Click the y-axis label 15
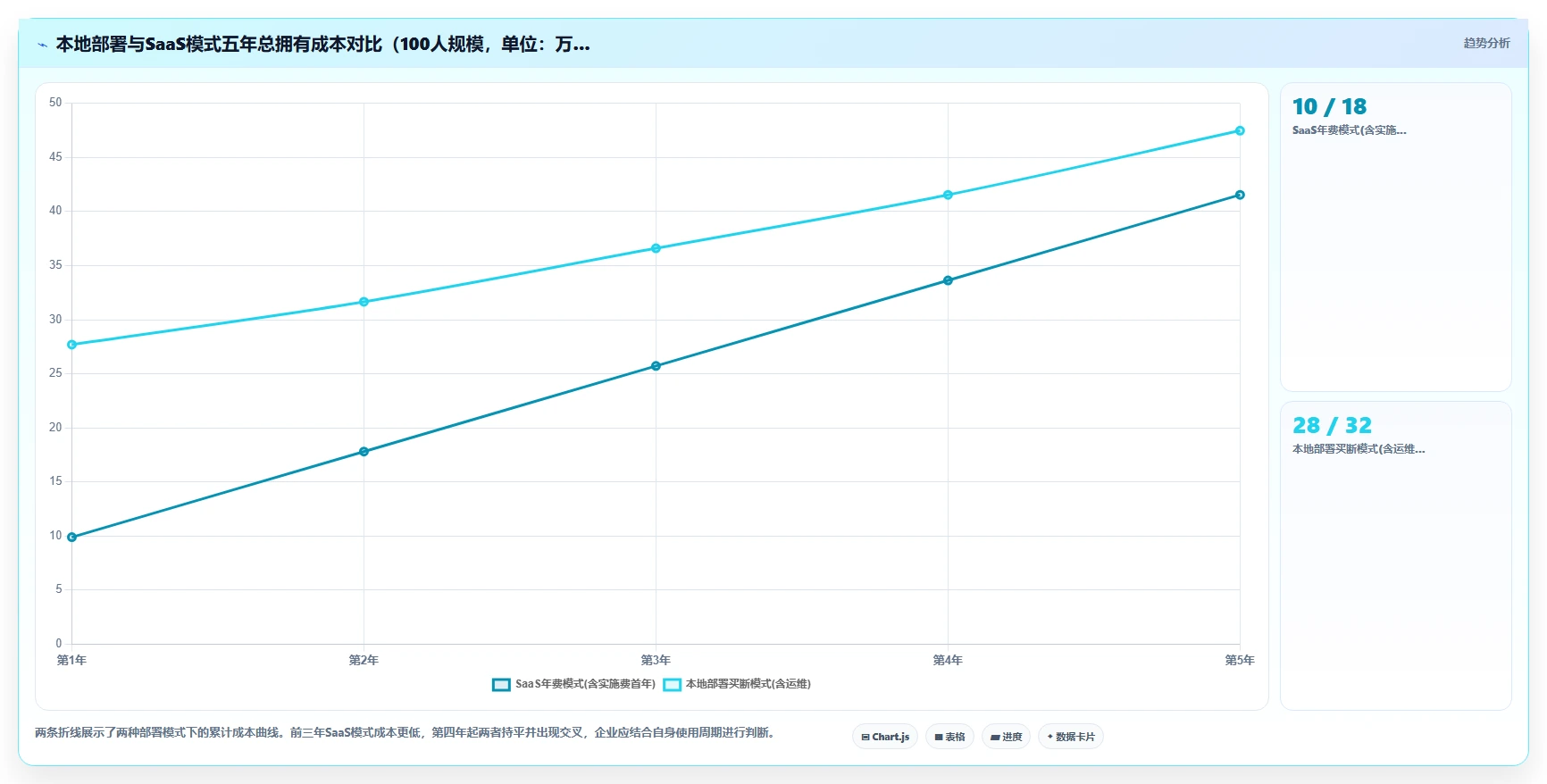The width and height of the screenshot is (1547, 784). point(55,481)
